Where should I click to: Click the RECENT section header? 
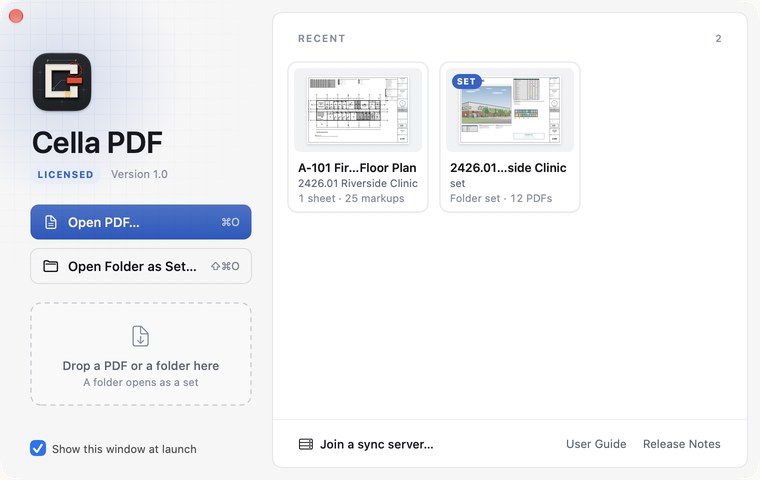[x=321, y=39]
